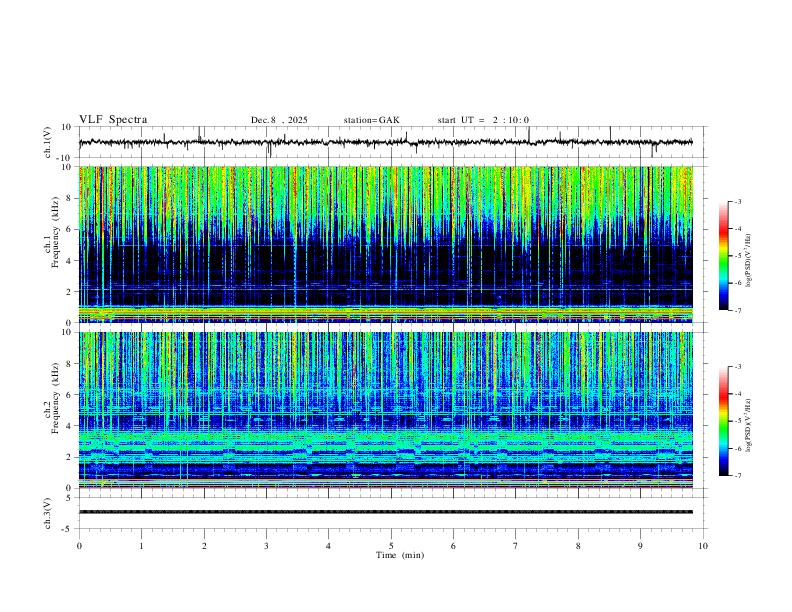
Task: Click the 'station=GAK' label
Action: pos(371,120)
